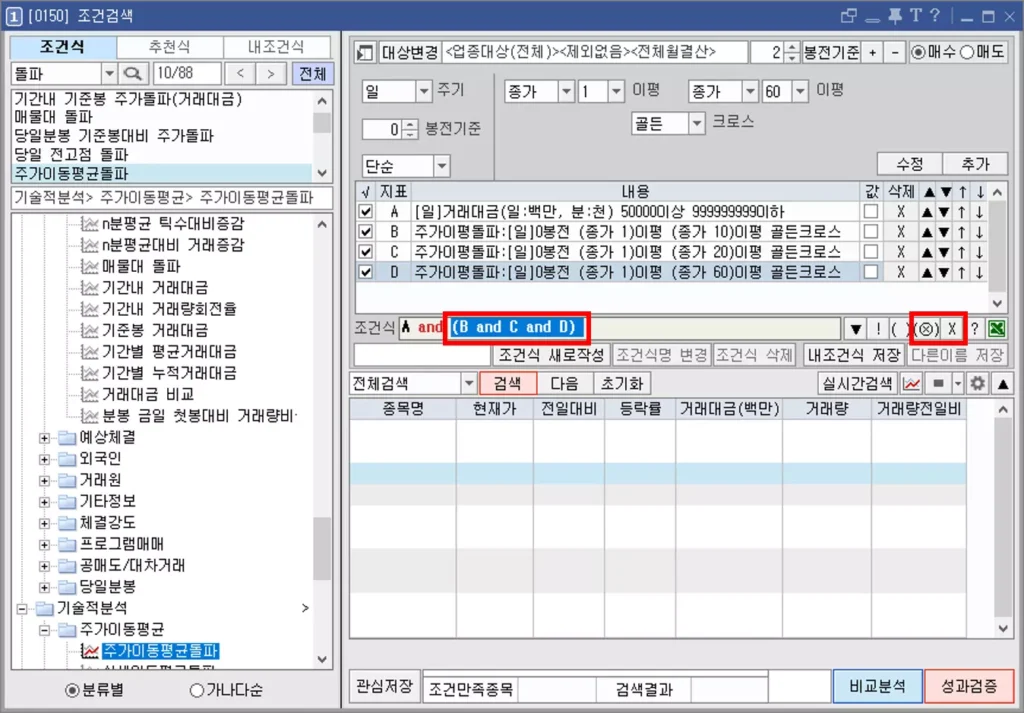Click the 검색 button
This screenshot has height=713, width=1024.
point(508,383)
